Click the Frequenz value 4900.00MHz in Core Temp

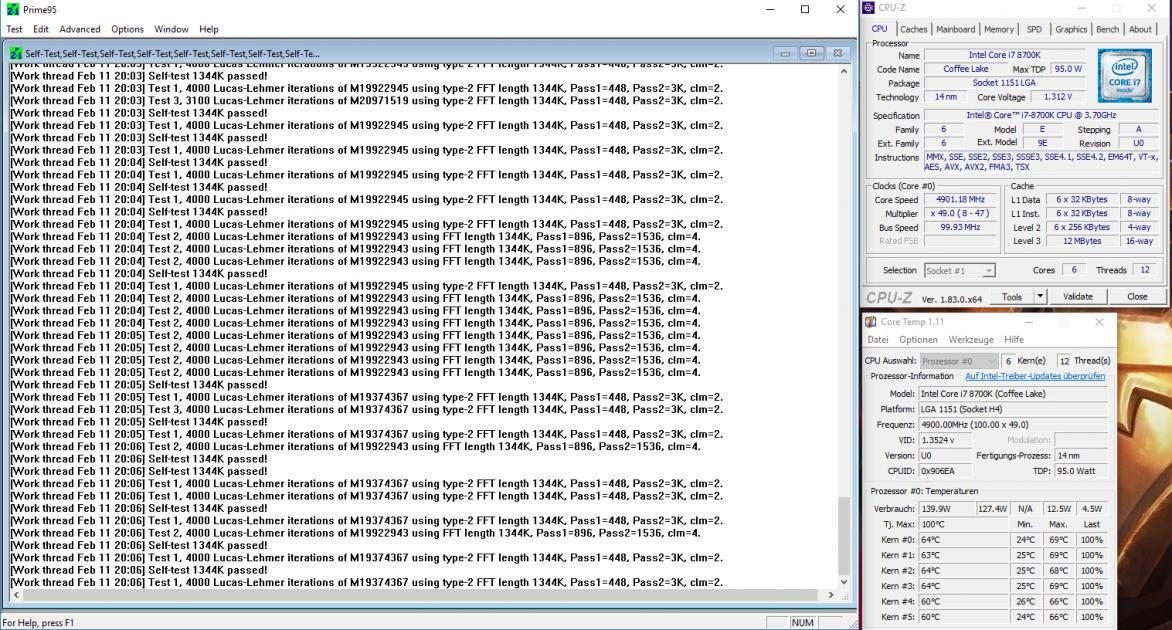tap(1012, 424)
